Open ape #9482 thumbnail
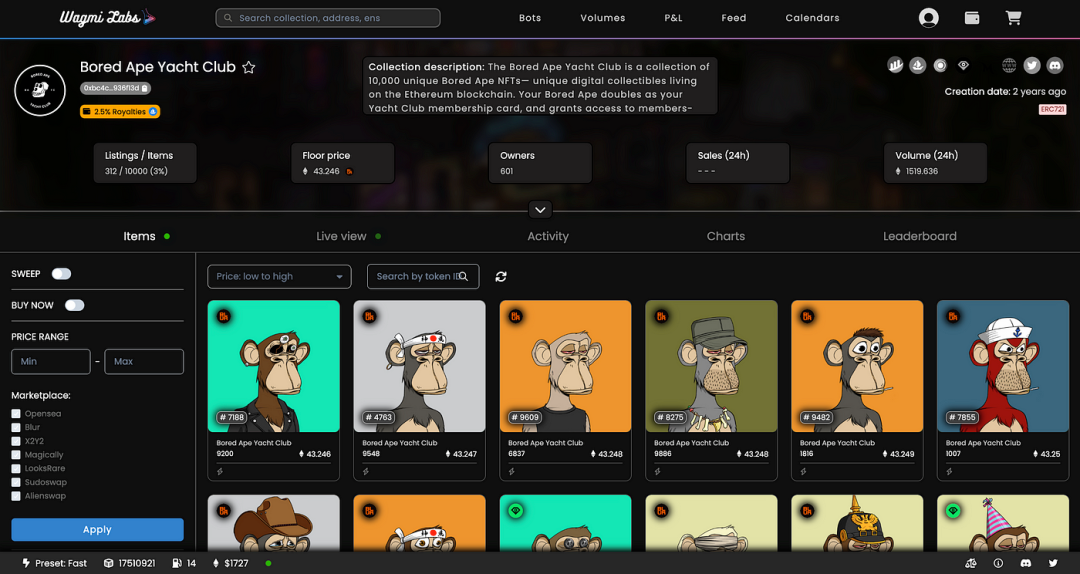Viewport: 1080px width, 574px height. click(x=857, y=366)
